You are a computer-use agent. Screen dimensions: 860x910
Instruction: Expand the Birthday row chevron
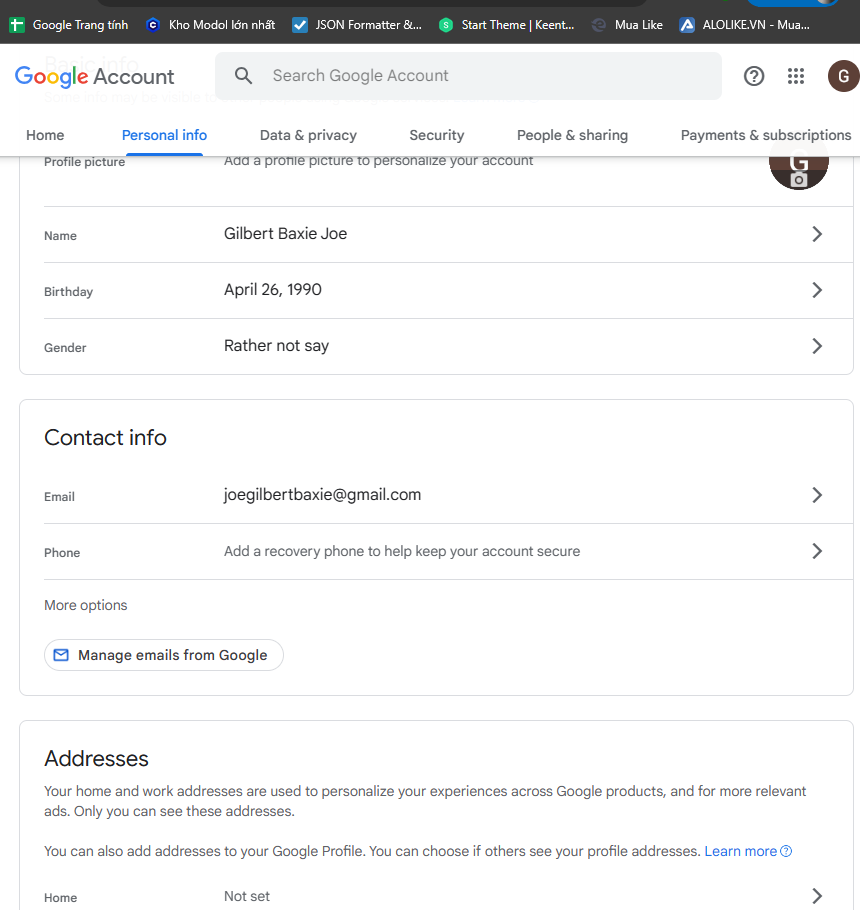coord(817,290)
